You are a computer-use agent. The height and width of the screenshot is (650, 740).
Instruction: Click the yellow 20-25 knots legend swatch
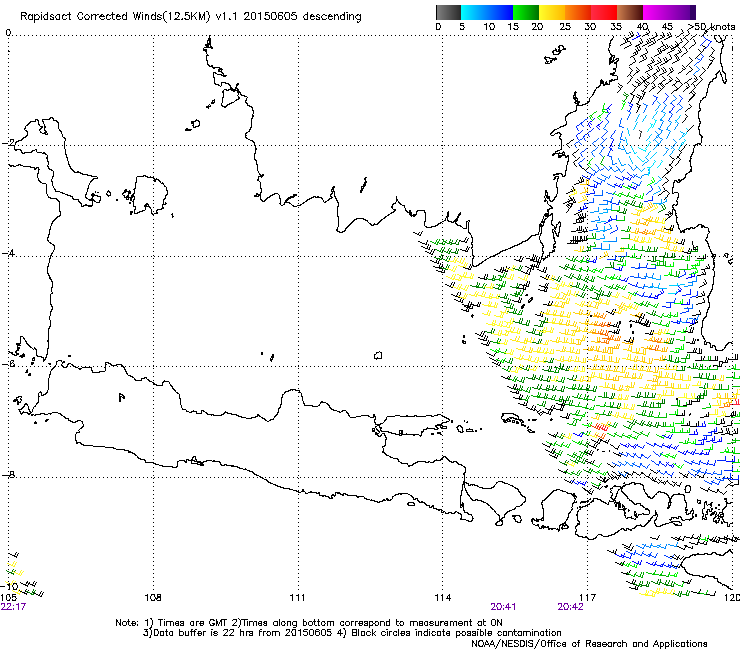pos(552,12)
